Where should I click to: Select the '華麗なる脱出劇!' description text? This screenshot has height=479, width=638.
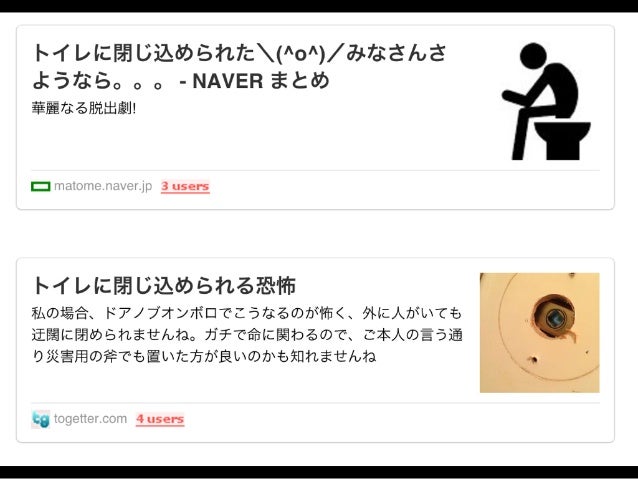point(84,109)
